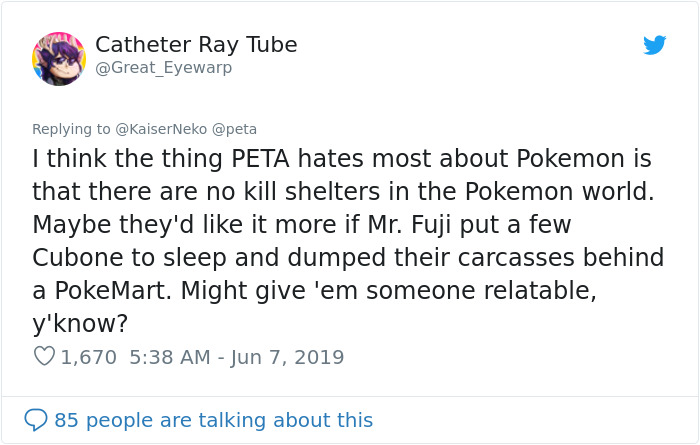
Task: Like the tweet with the heart icon
Action: tap(44, 356)
